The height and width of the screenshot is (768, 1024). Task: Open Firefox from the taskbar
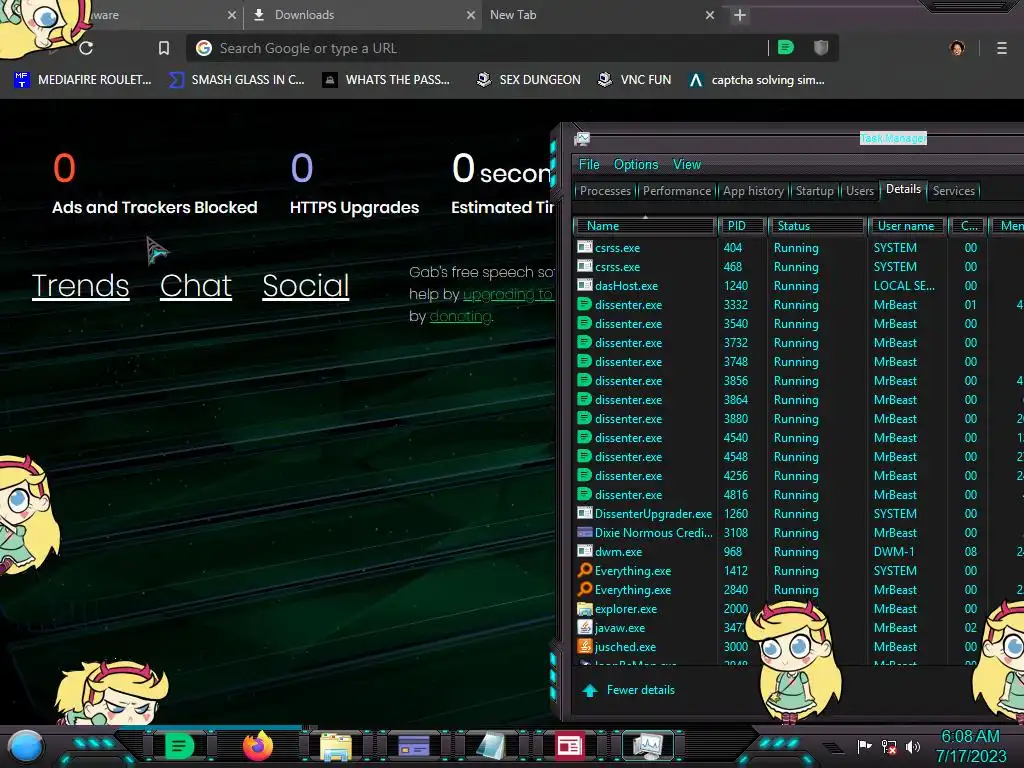[x=258, y=746]
